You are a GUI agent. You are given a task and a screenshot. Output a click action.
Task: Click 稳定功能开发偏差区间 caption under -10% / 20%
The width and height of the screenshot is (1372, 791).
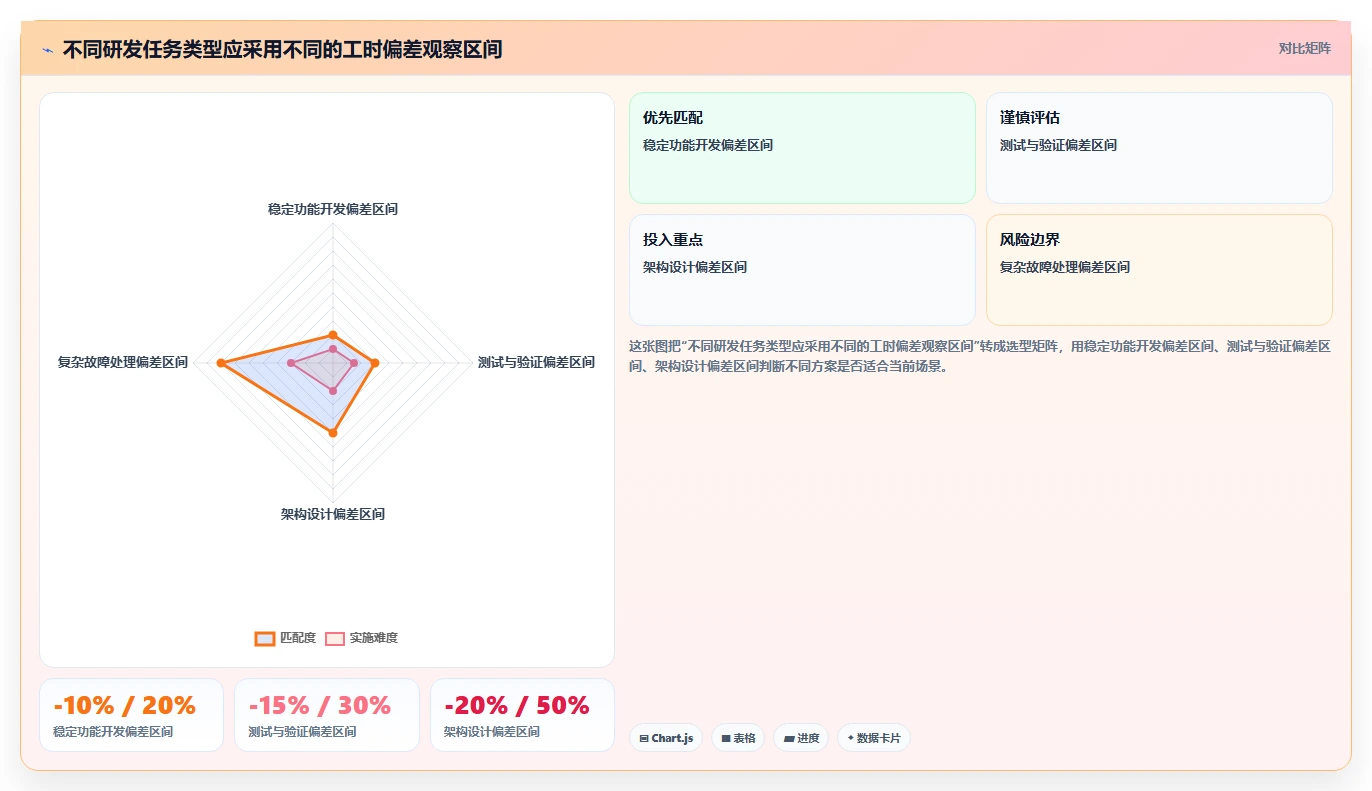click(x=113, y=732)
